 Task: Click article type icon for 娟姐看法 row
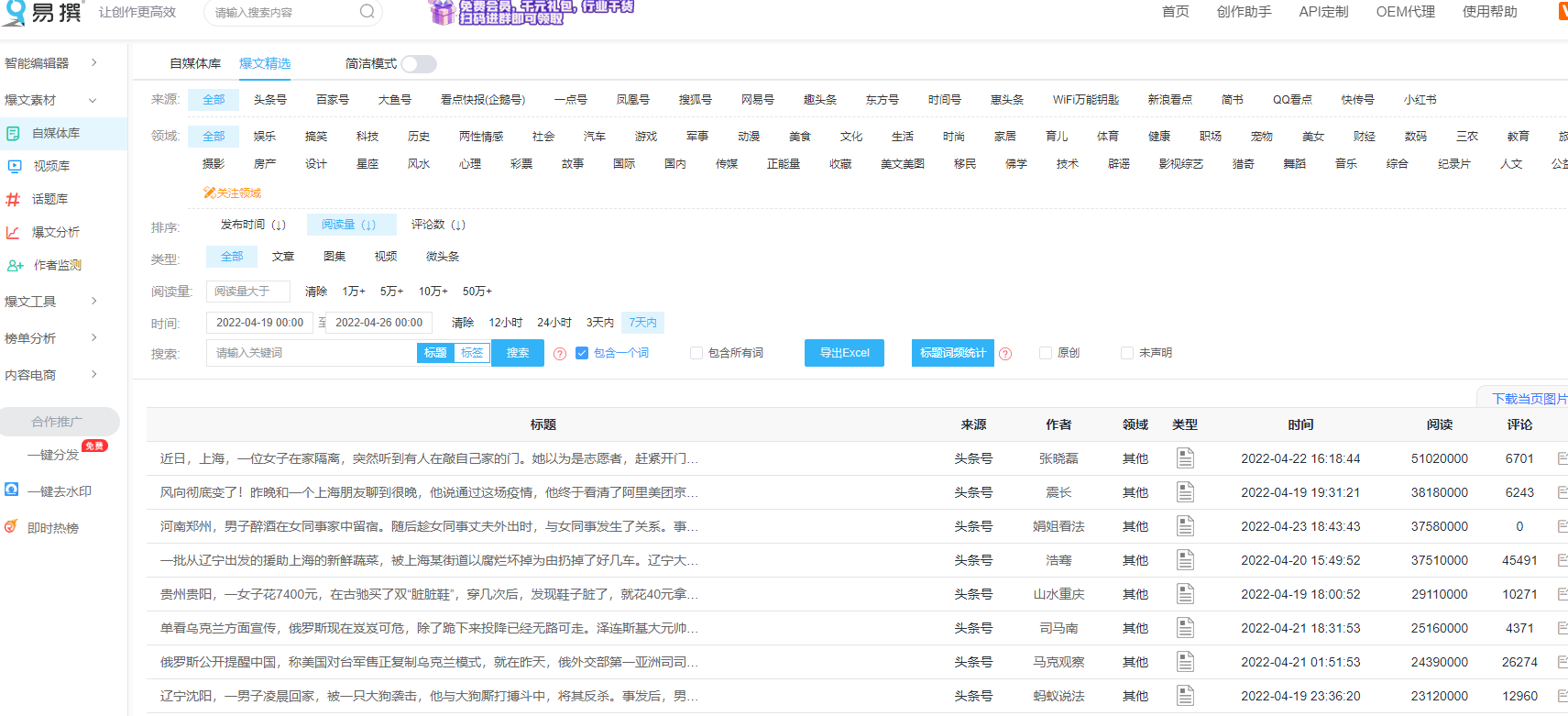click(x=1185, y=525)
